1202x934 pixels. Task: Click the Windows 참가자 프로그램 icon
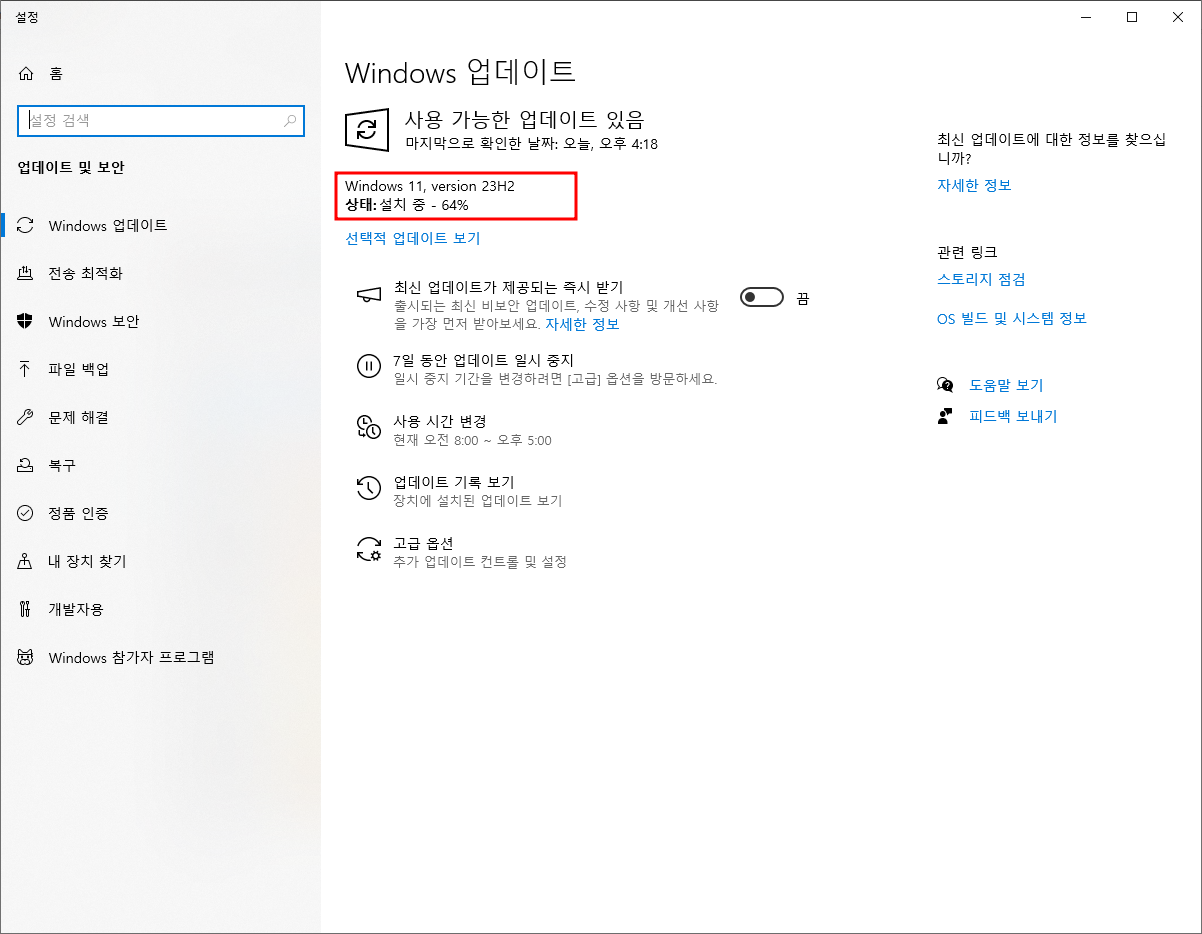point(26,657)
